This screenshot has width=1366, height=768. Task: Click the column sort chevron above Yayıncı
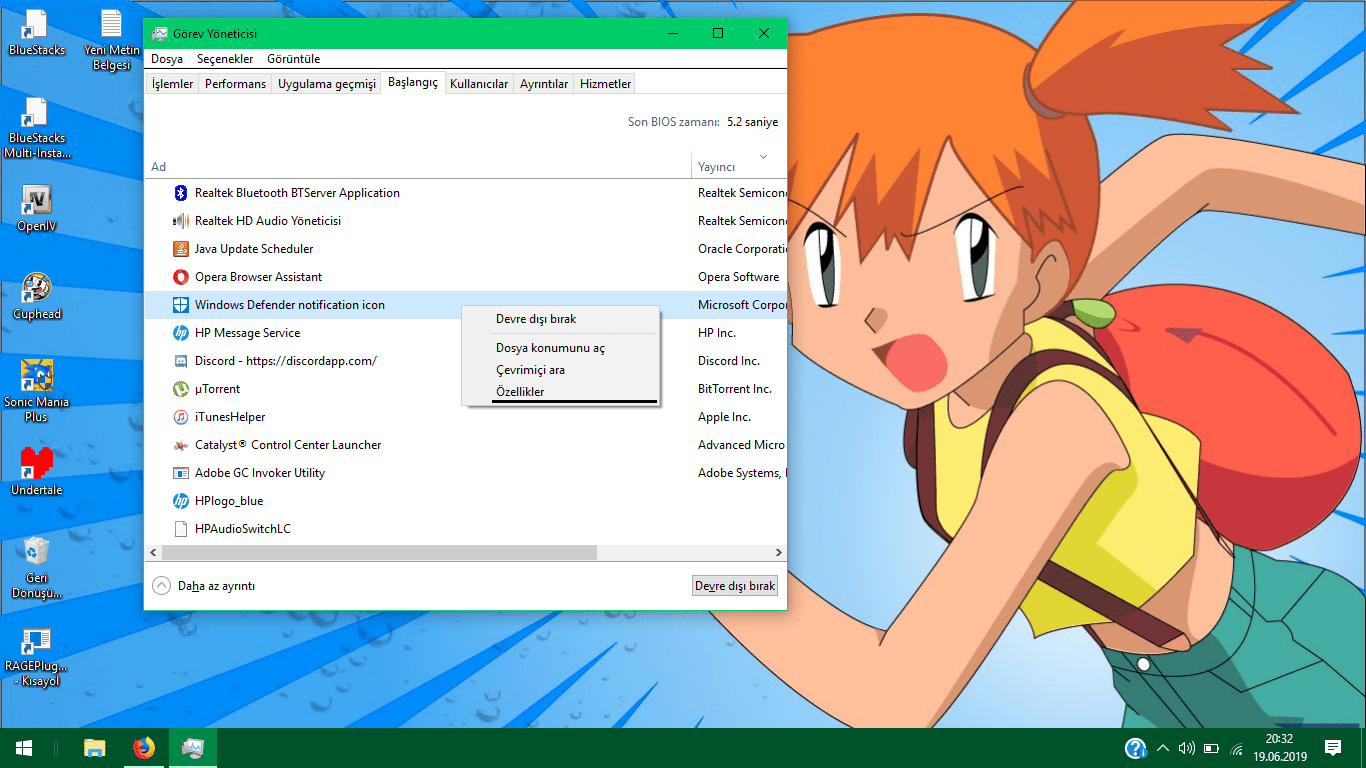pyautogui.click(x=764, y=157)
